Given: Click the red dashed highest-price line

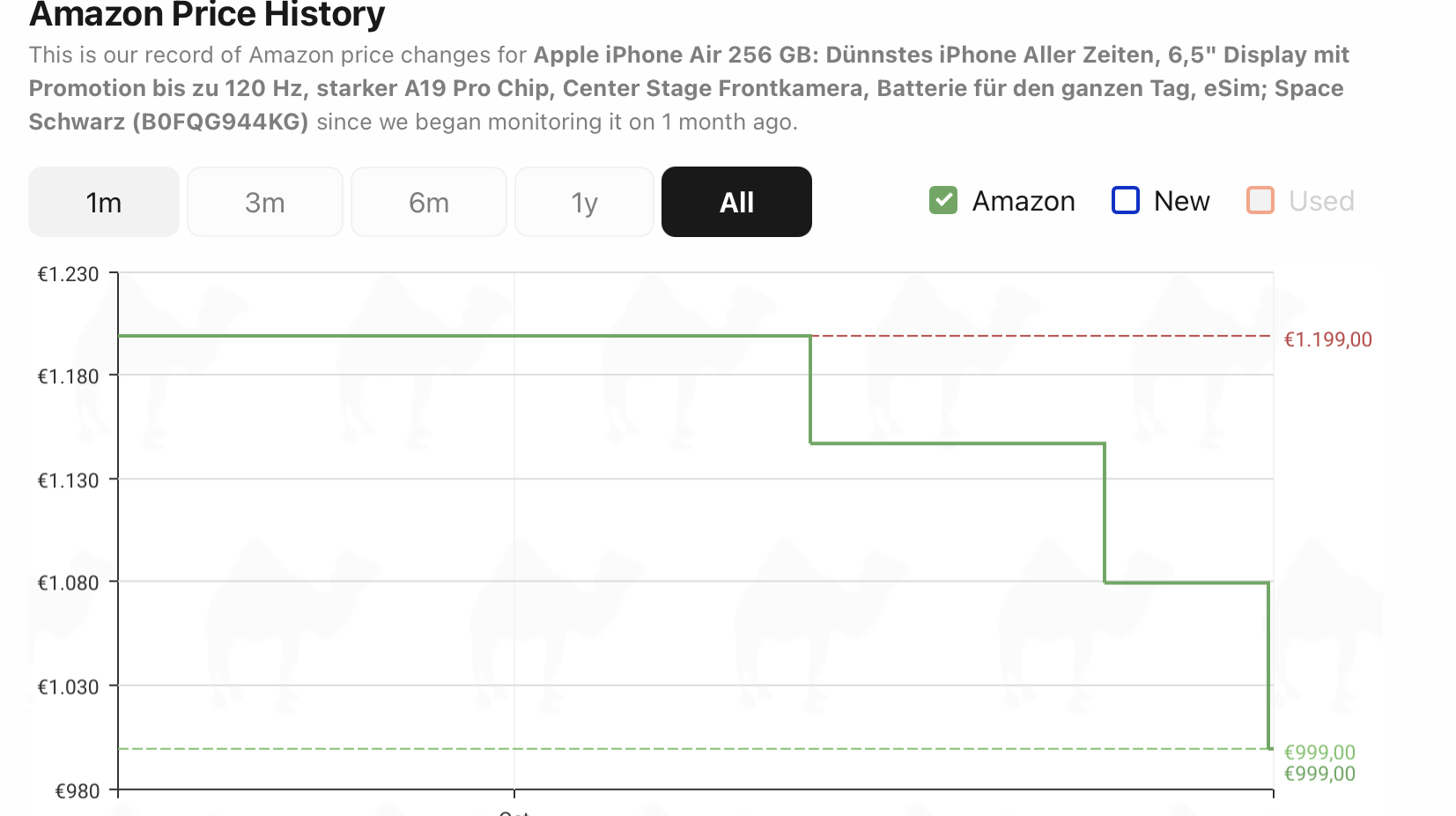Looking at the screenshot, I should (1039, 336).
